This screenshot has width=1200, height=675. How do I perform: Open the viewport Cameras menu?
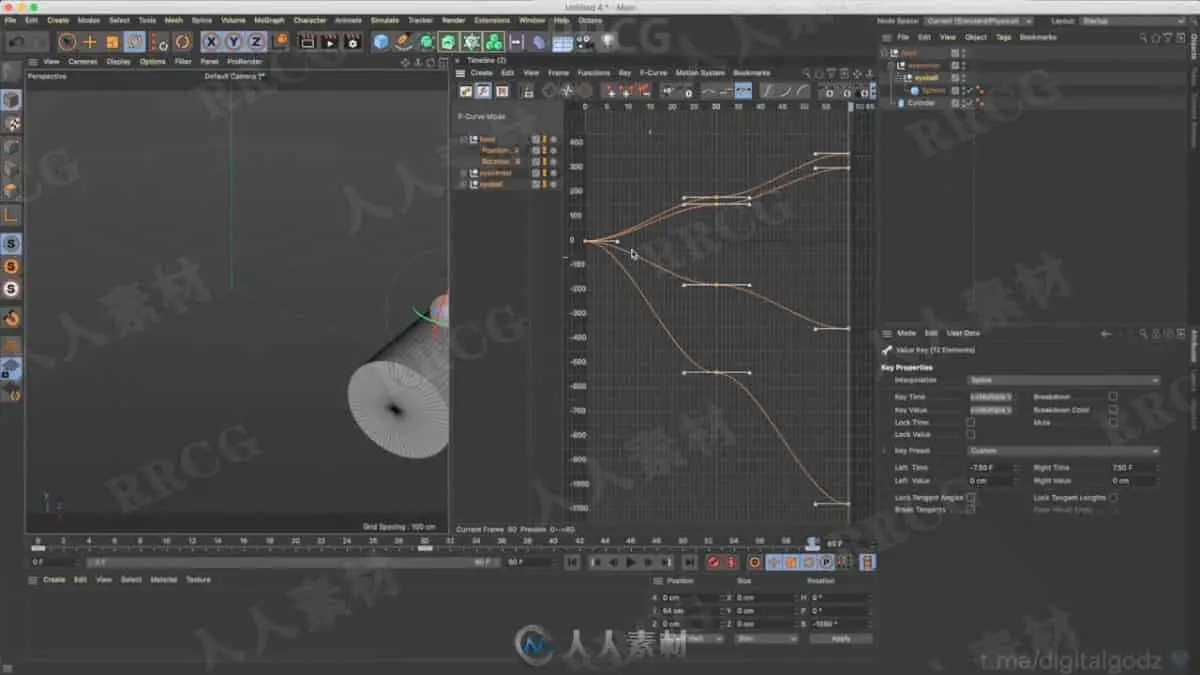83,61
